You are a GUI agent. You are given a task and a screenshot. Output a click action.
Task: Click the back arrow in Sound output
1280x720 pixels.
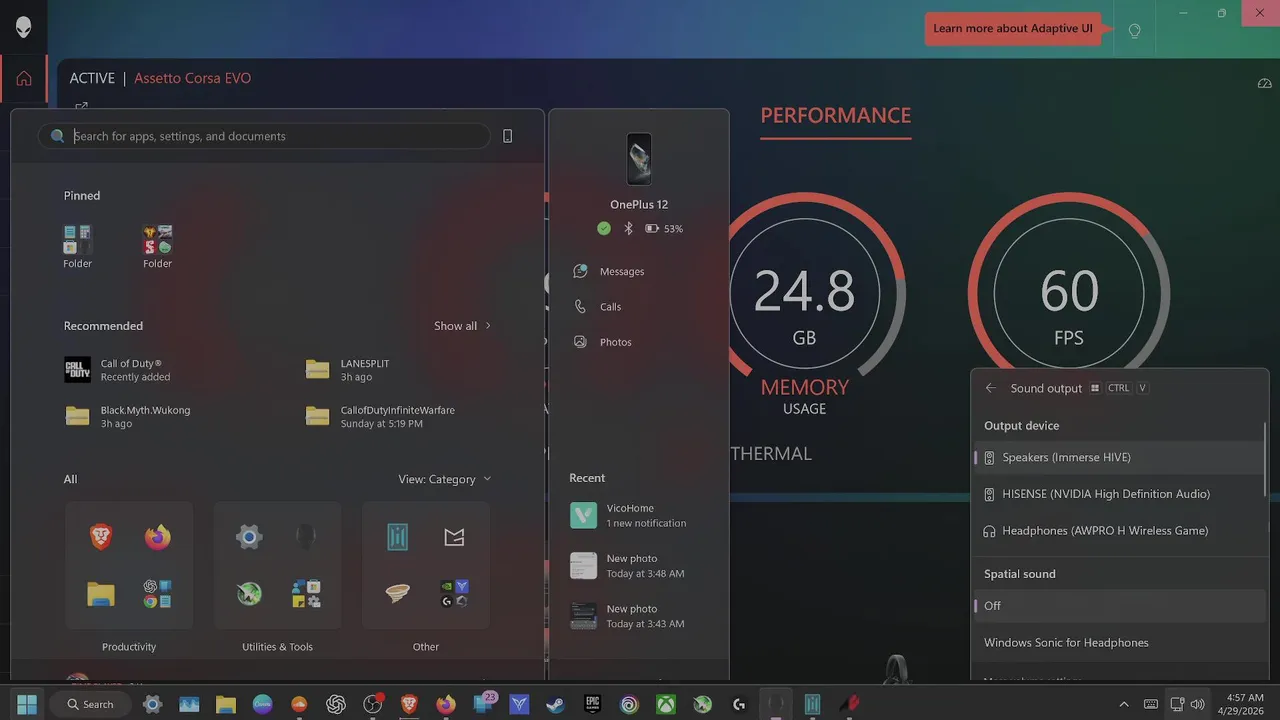(x=990, y=388)
